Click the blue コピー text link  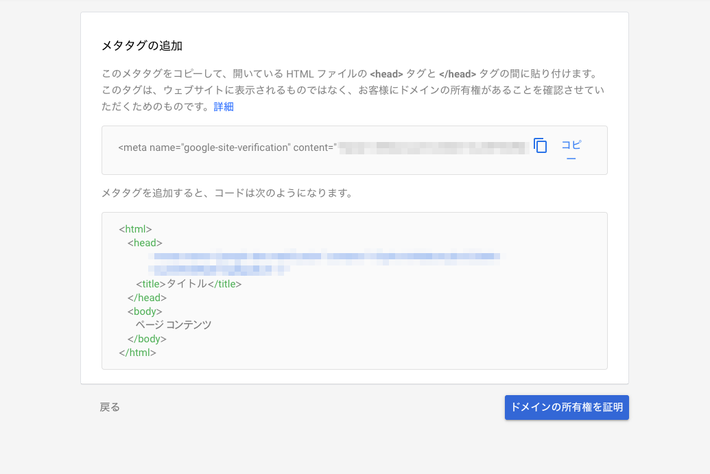tap(571, 150)
